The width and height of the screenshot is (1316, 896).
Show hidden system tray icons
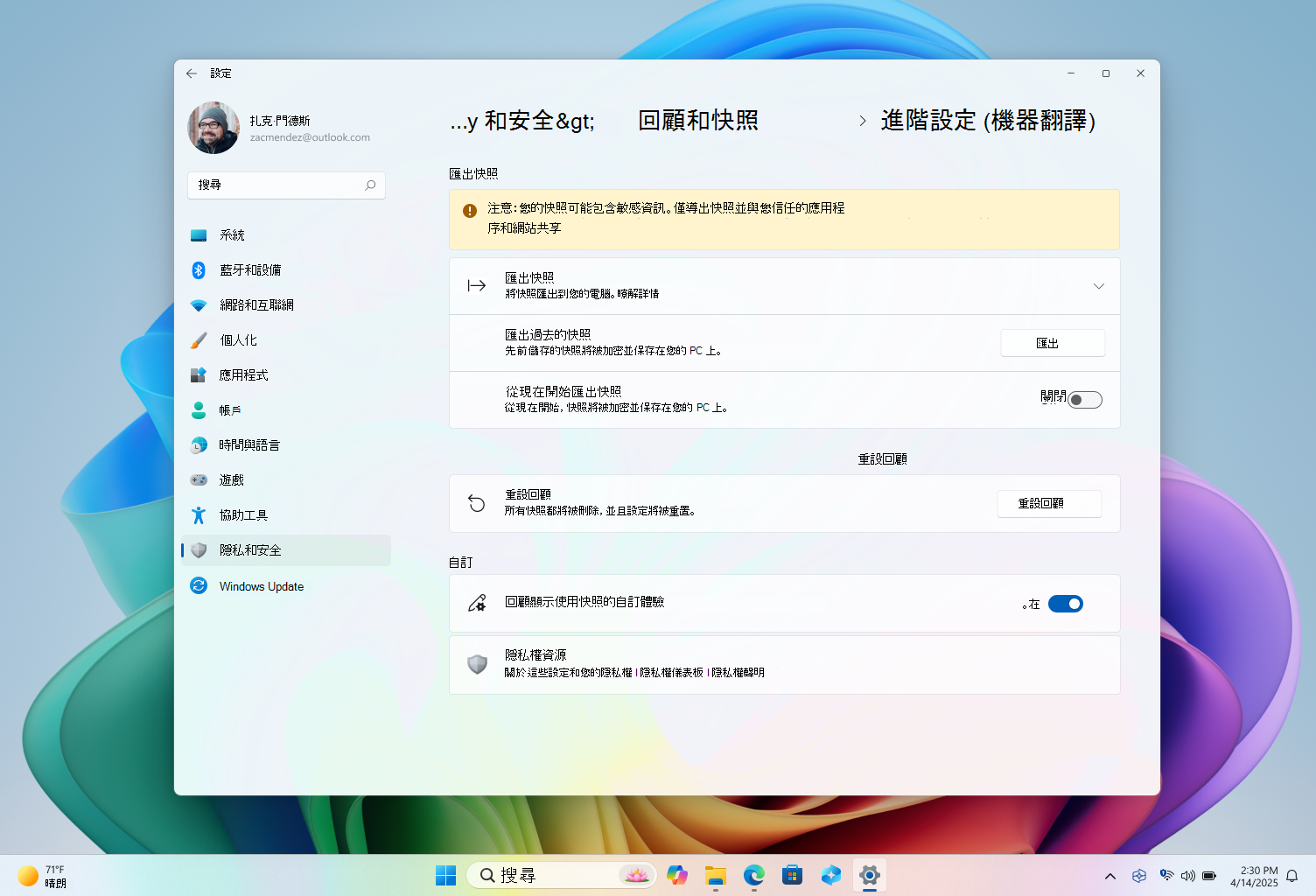[x=1110, y=876]
